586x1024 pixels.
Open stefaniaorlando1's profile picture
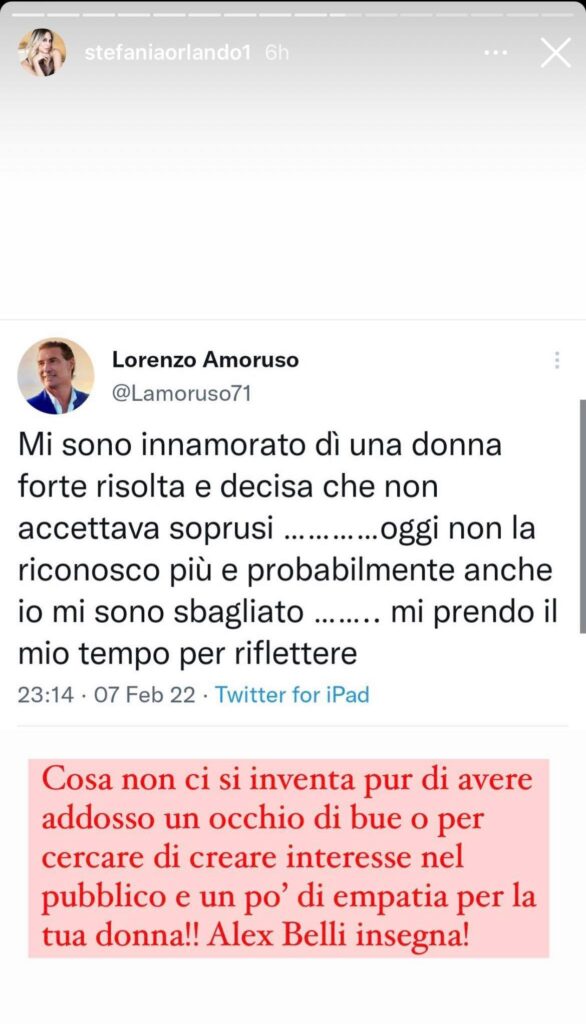tap(42, 52)
